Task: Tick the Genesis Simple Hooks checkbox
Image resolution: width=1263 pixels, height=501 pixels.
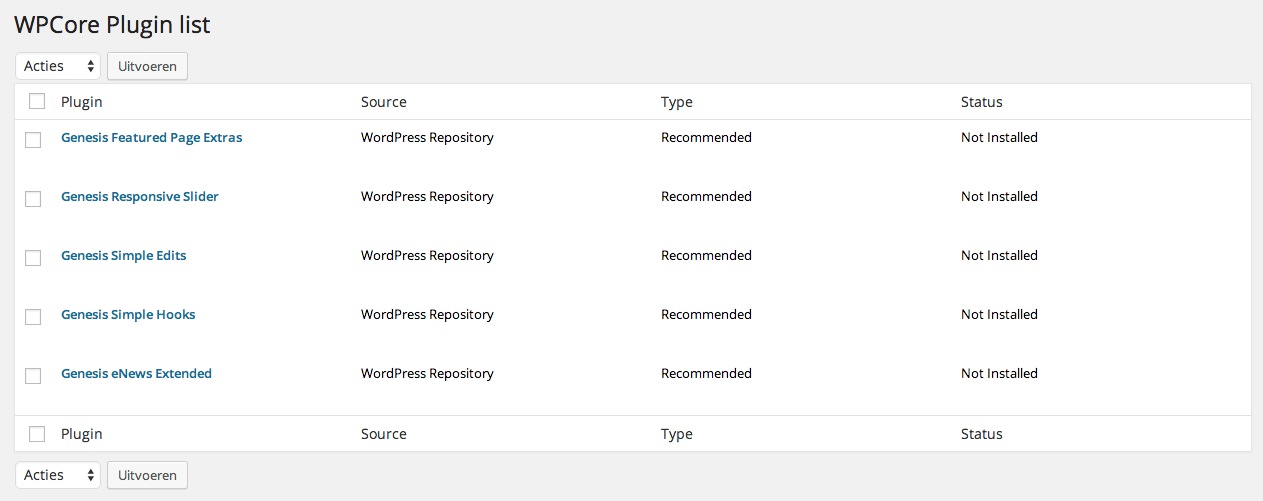Action: (x=33, y=317)
